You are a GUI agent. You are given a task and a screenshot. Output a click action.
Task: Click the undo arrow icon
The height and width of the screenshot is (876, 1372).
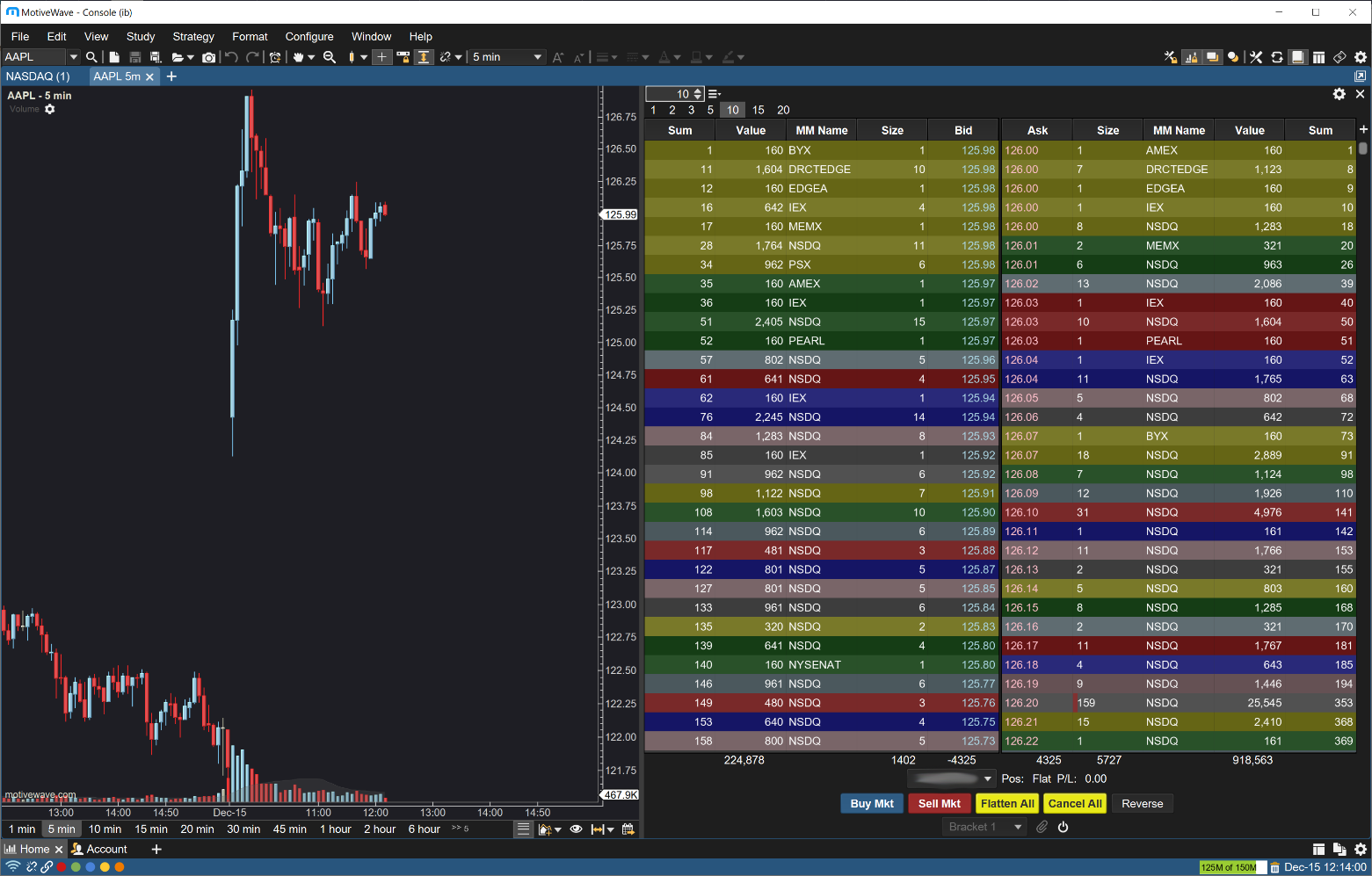[231, 57]
